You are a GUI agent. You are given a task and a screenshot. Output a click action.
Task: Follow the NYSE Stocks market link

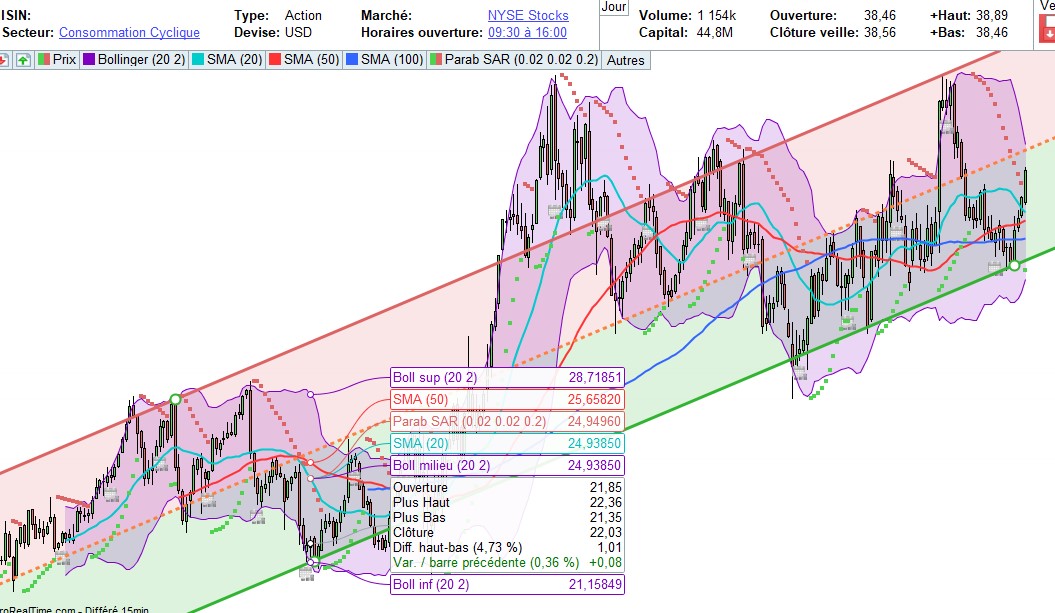528,15
